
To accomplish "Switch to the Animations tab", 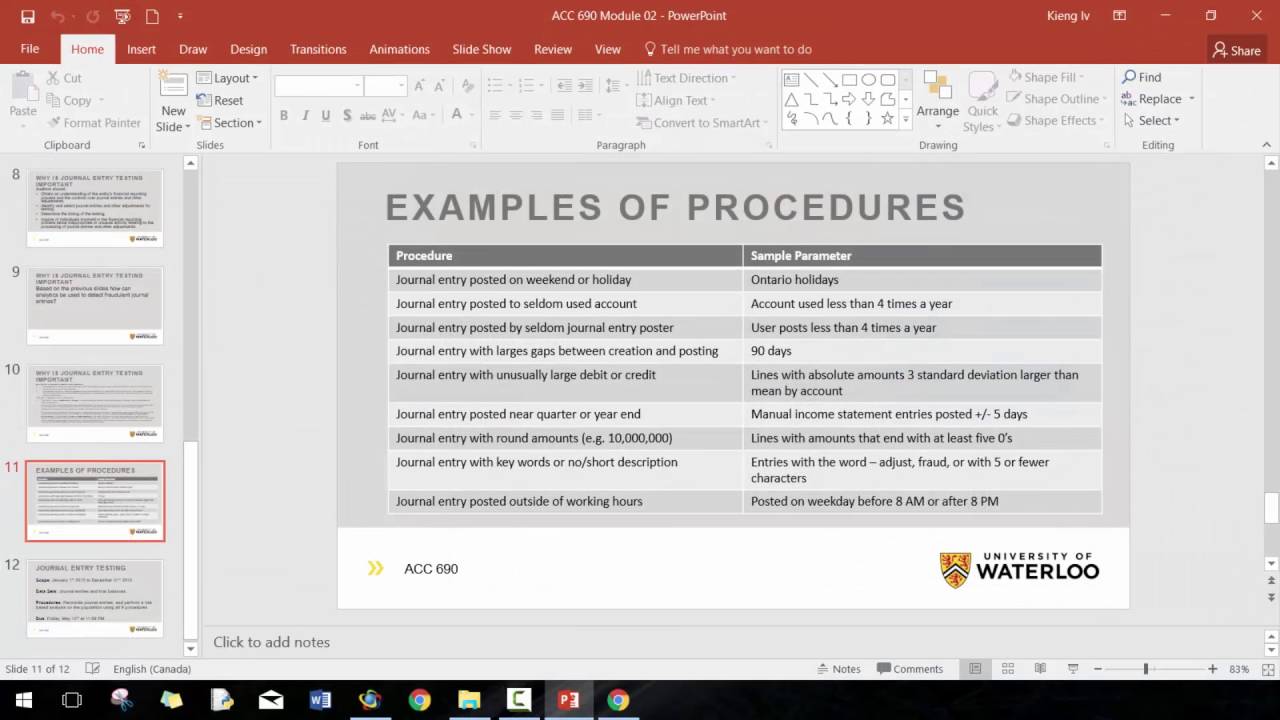I will point(399,49).
